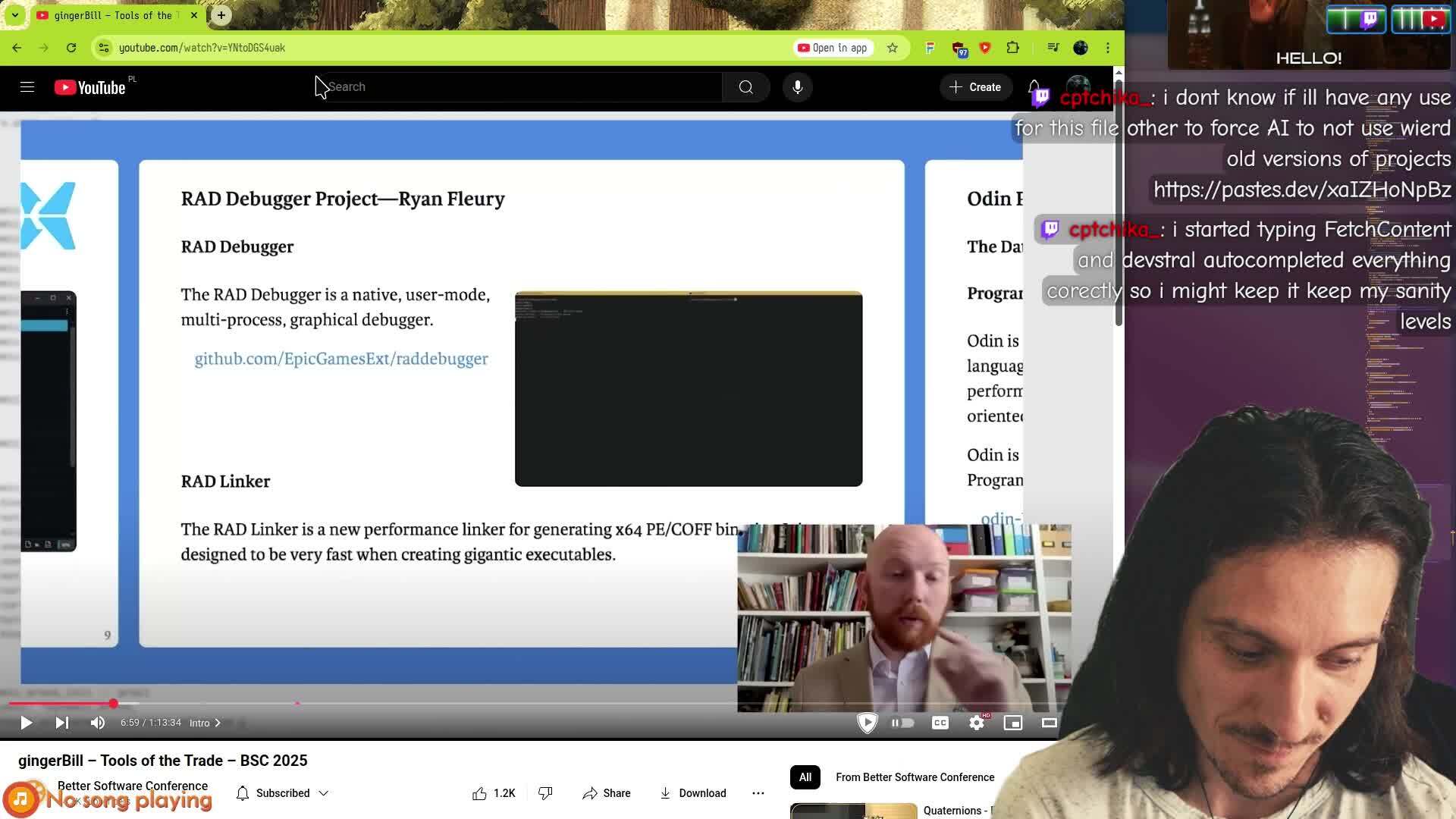Select the gingerBill Tools of the Trade tab
Image resolution: width=1456 pixels, height=819 pixels.
click(x=115, y=15)
